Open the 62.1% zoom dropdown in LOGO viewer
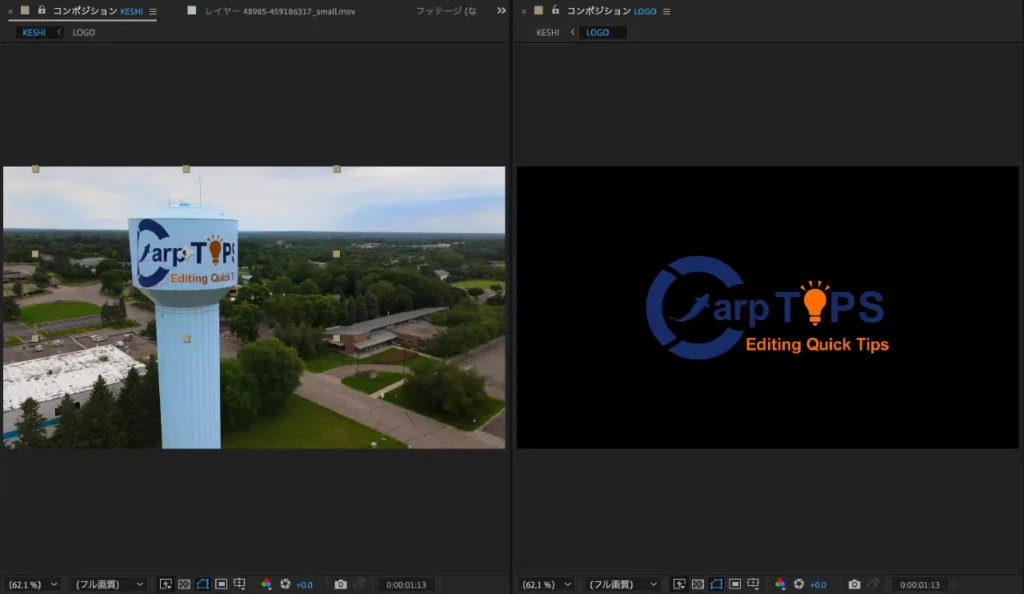The width and height of the screenshot is (1024, 594). (546, 585)
